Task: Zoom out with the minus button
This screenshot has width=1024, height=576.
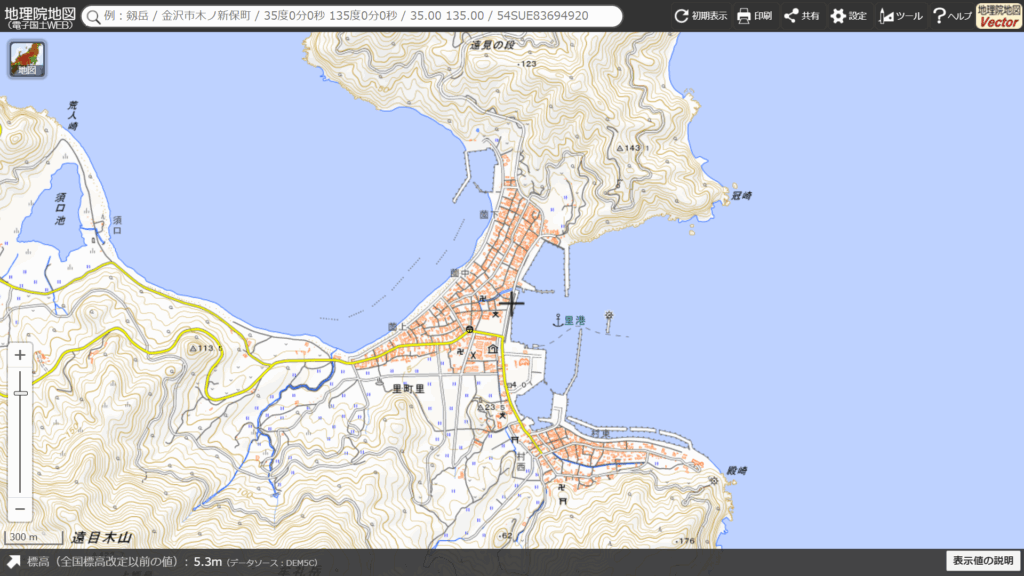Action: [x=20, y=509]
